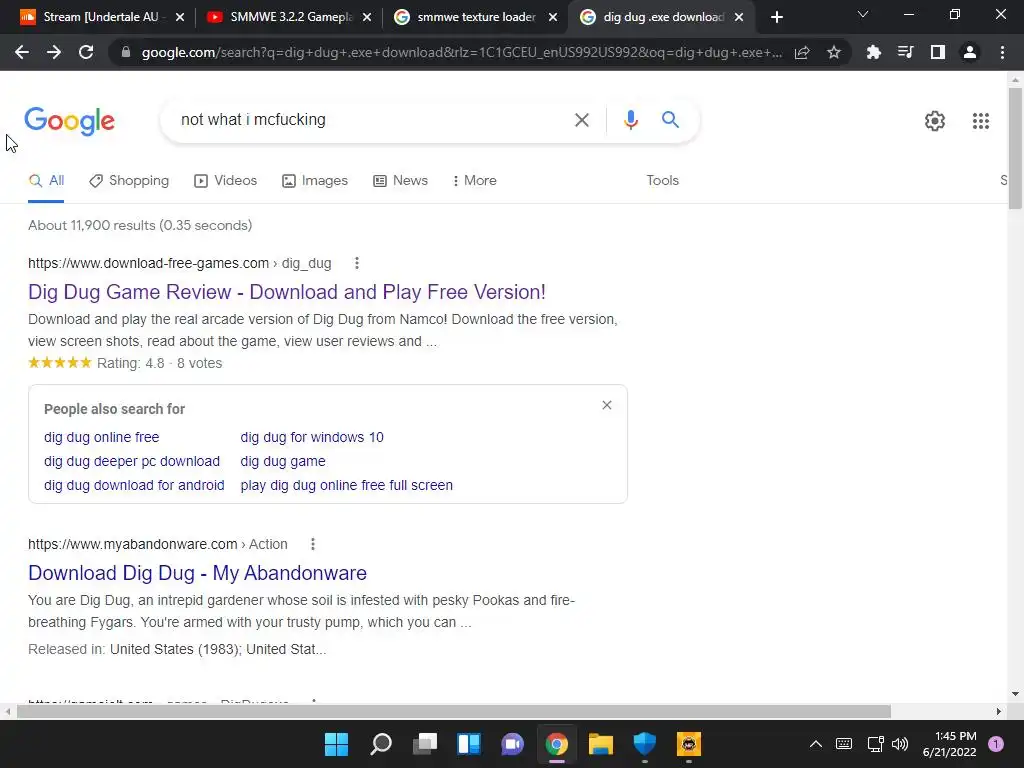Show hidden system tray icons

[816, 744]
